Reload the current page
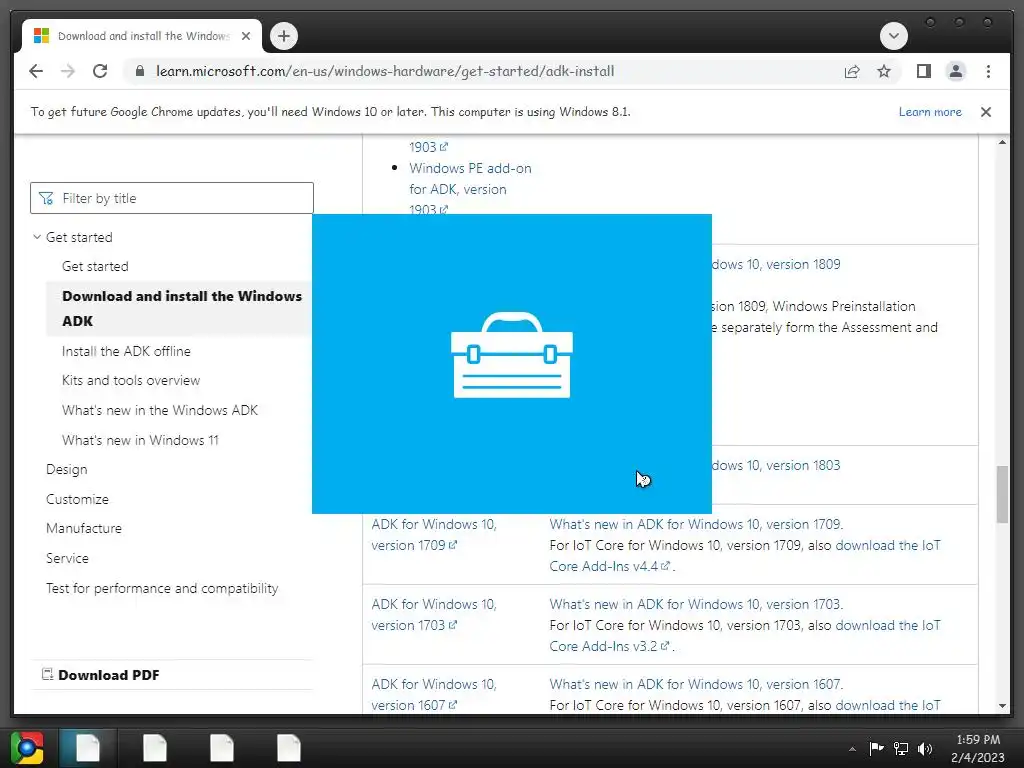The width and height of the screenshot is (1024, 768). coord(100,71)
